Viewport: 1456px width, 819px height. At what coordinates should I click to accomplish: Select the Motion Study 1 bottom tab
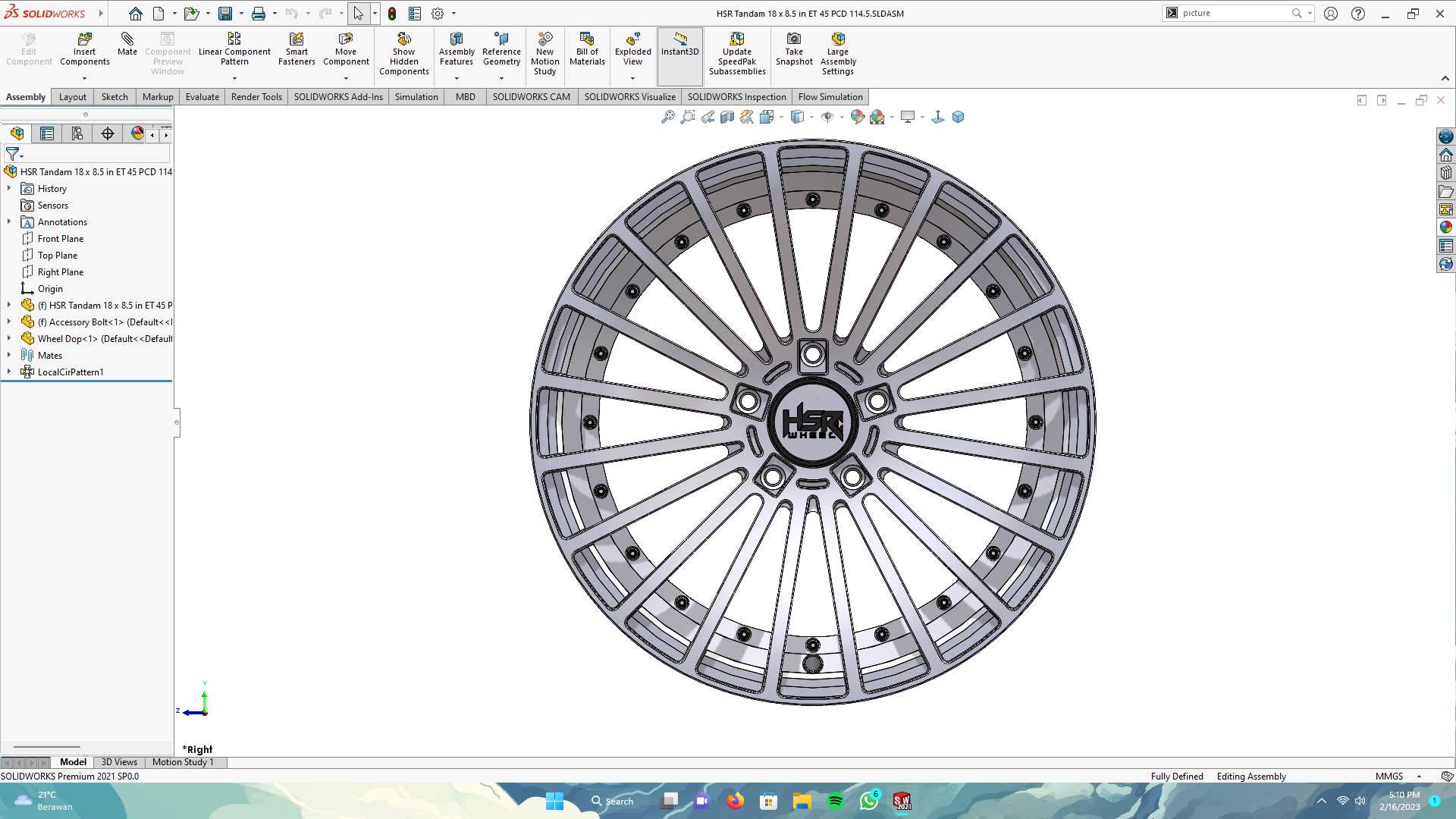183,762
